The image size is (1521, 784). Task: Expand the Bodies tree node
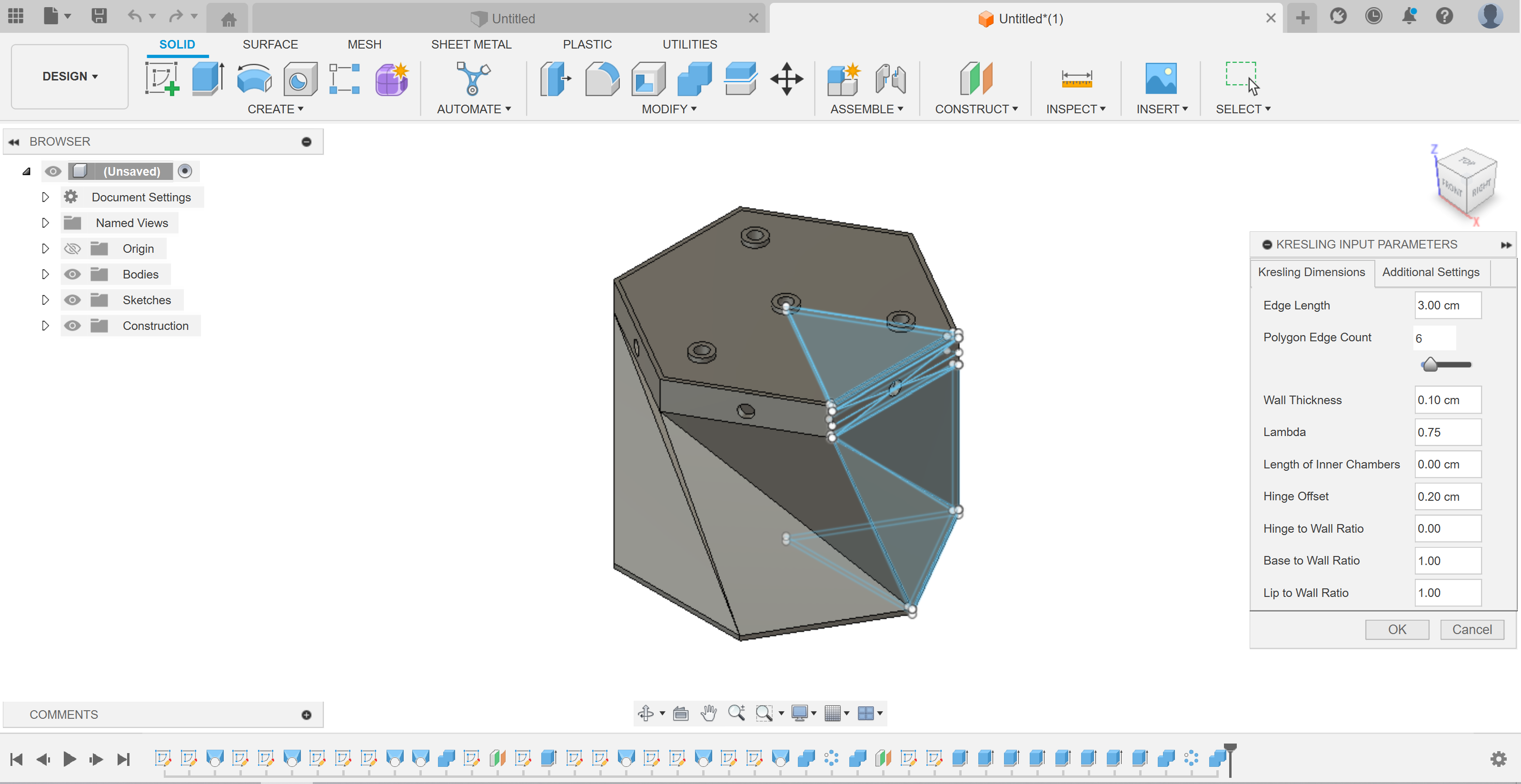[x=45, y=275]
